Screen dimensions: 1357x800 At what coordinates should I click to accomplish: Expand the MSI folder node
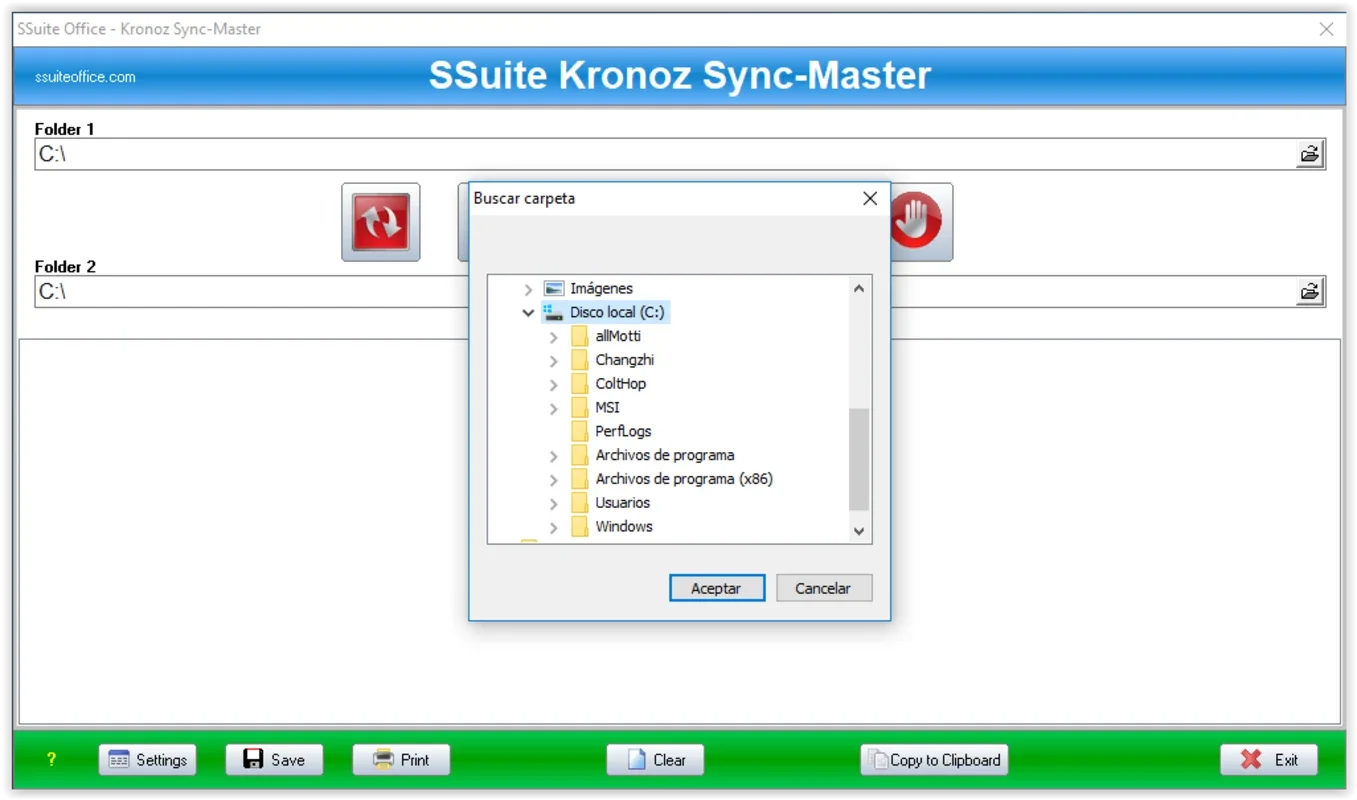[x=553, y=408]
